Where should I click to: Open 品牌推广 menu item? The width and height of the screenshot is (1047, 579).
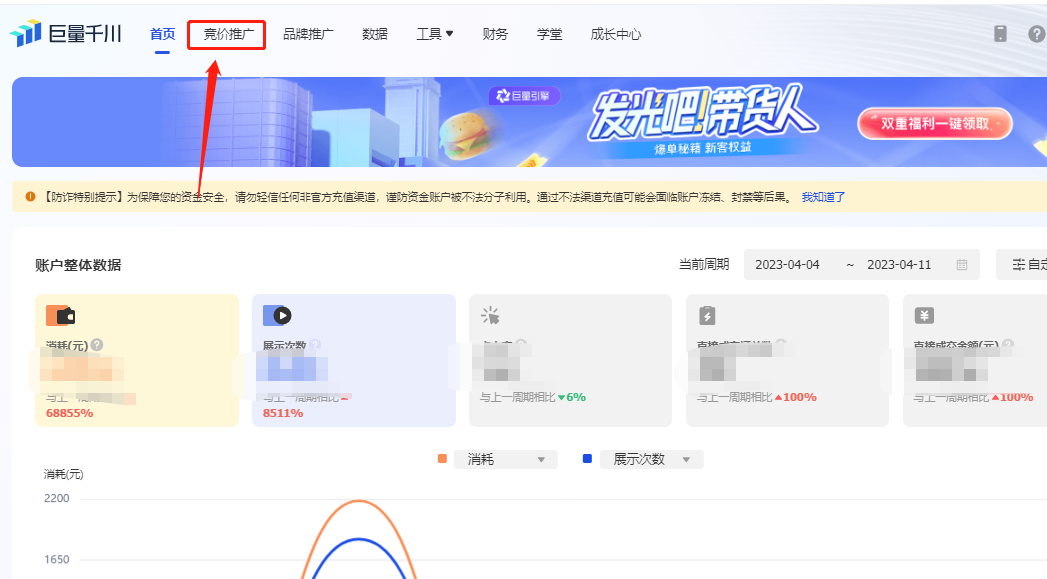tap(308, 34)
